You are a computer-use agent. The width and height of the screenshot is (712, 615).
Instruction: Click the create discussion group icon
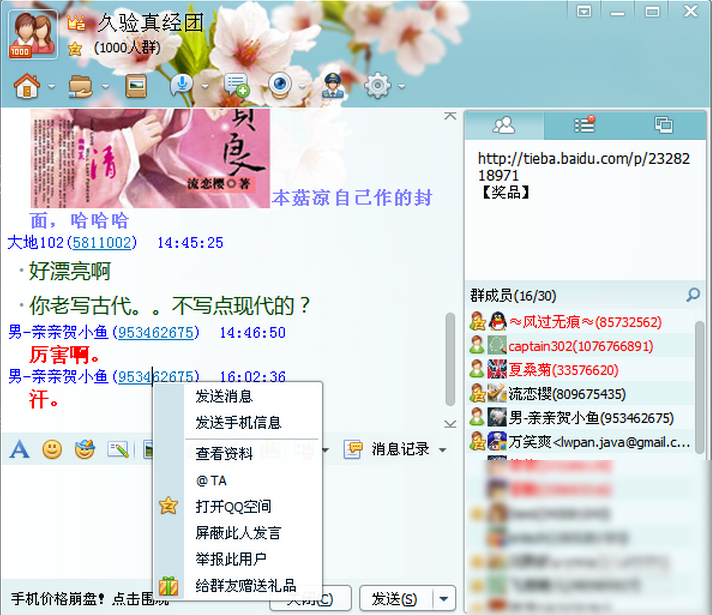(237, 85)
